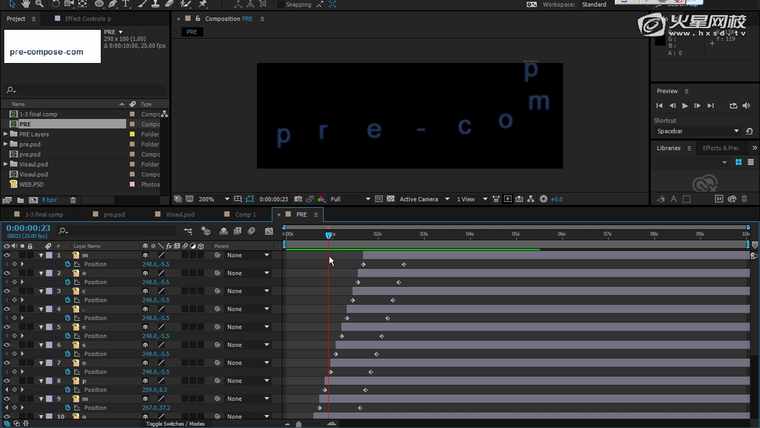
Task: Select the Hand tool in the toolbar
Action: (23, 4)
